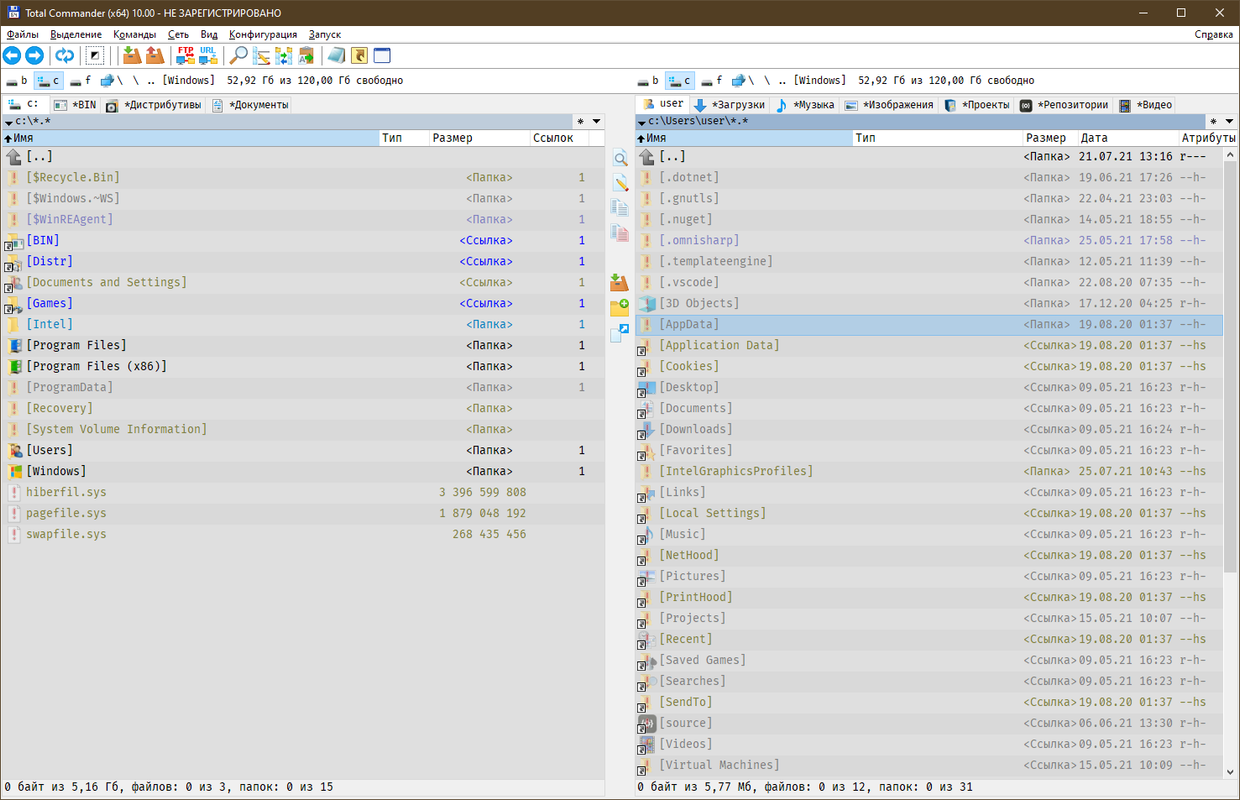Sort left panel by Имя column
This screenshot has height=800, width=1240.
coord(190,138)
